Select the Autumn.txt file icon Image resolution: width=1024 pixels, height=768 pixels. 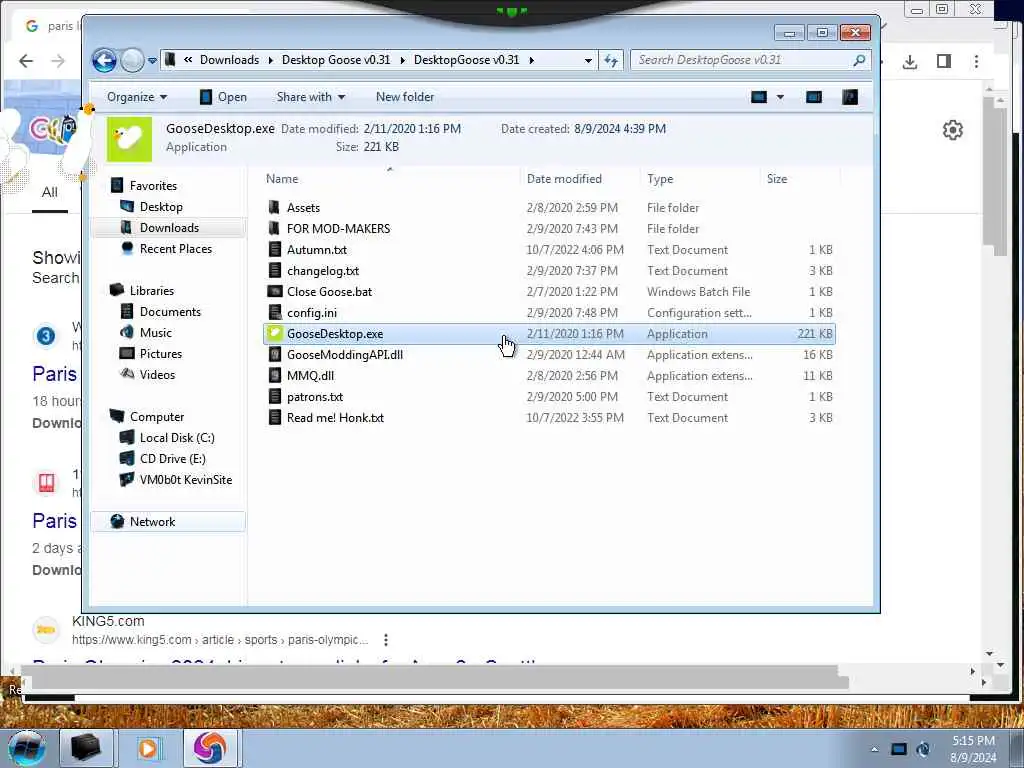[x=275, y=249]
